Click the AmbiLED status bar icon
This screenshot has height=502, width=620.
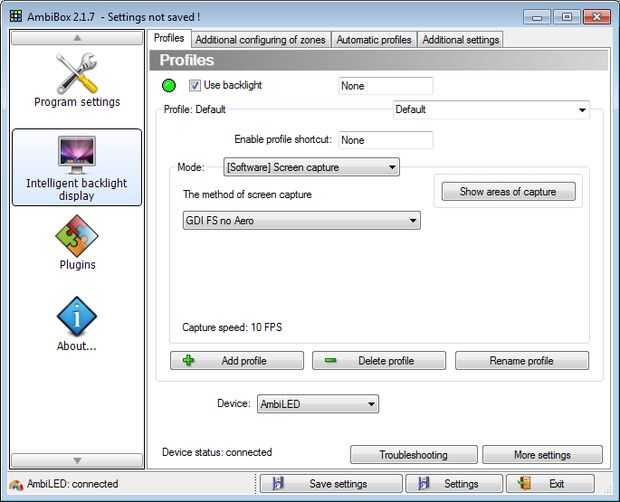pos(16,484)
